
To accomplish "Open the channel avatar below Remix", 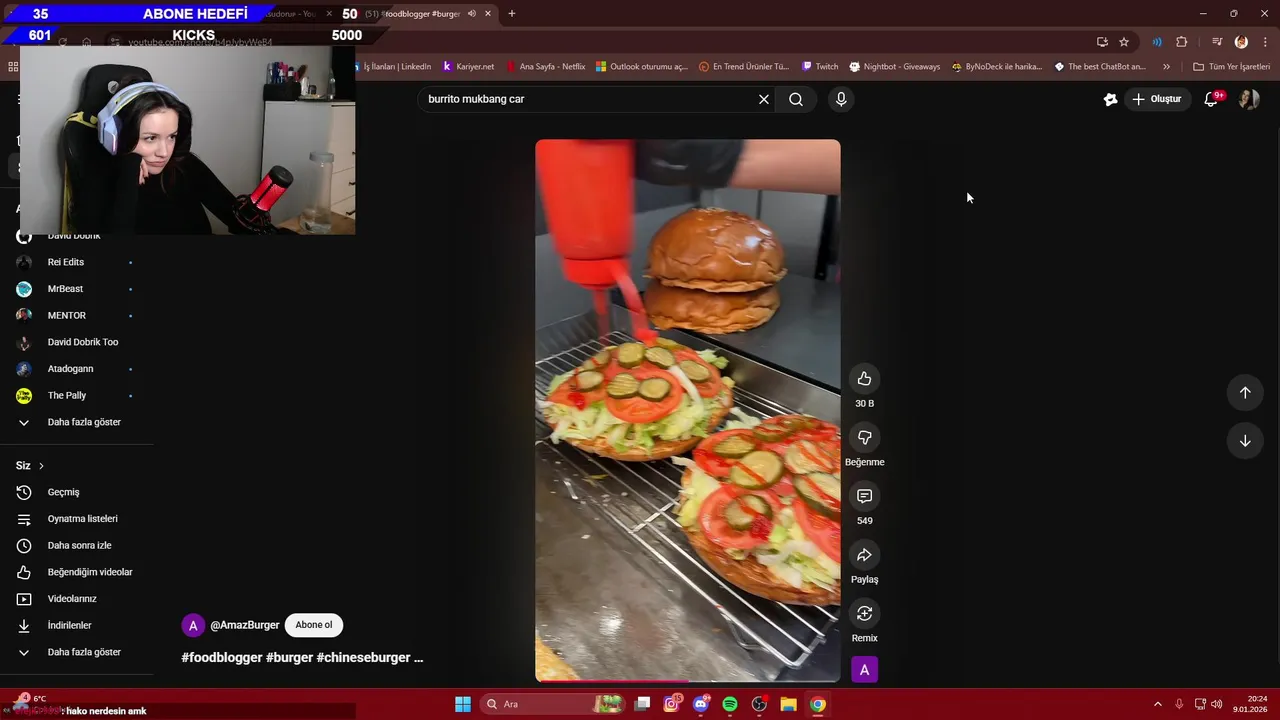I will click(864, 670).
